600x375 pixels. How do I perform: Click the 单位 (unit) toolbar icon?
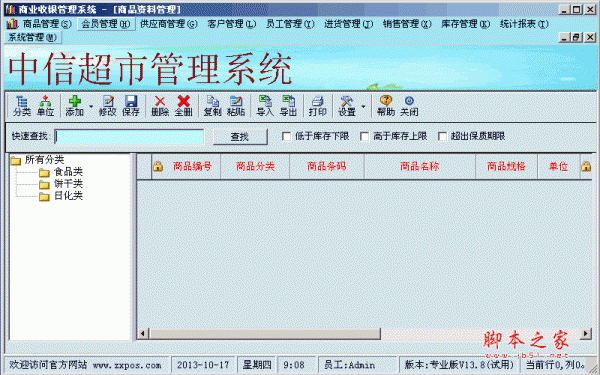point(45,106)
